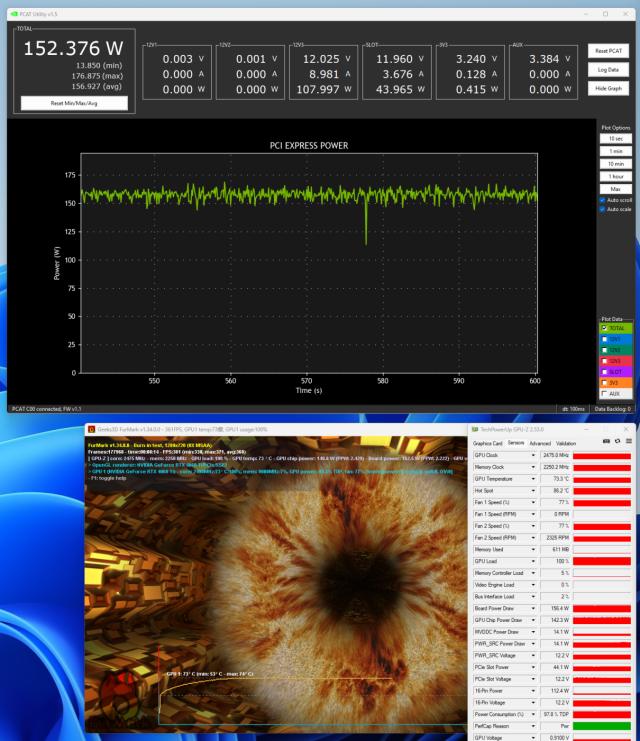
Task: Enable the SLOT plot data checkbox
Action: pos(603,371)
